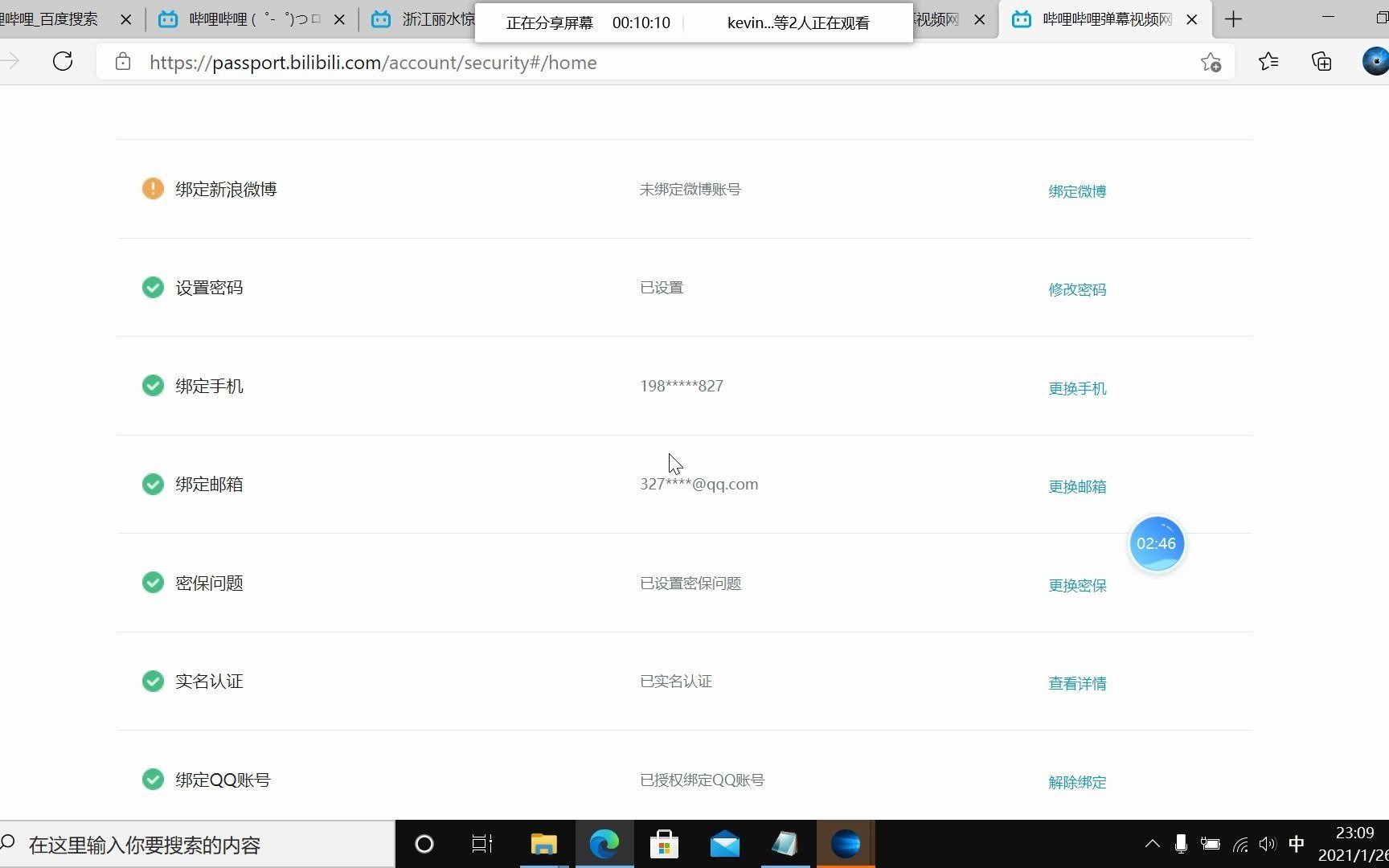Open the Mail app from taskbar

click(725, 844)
